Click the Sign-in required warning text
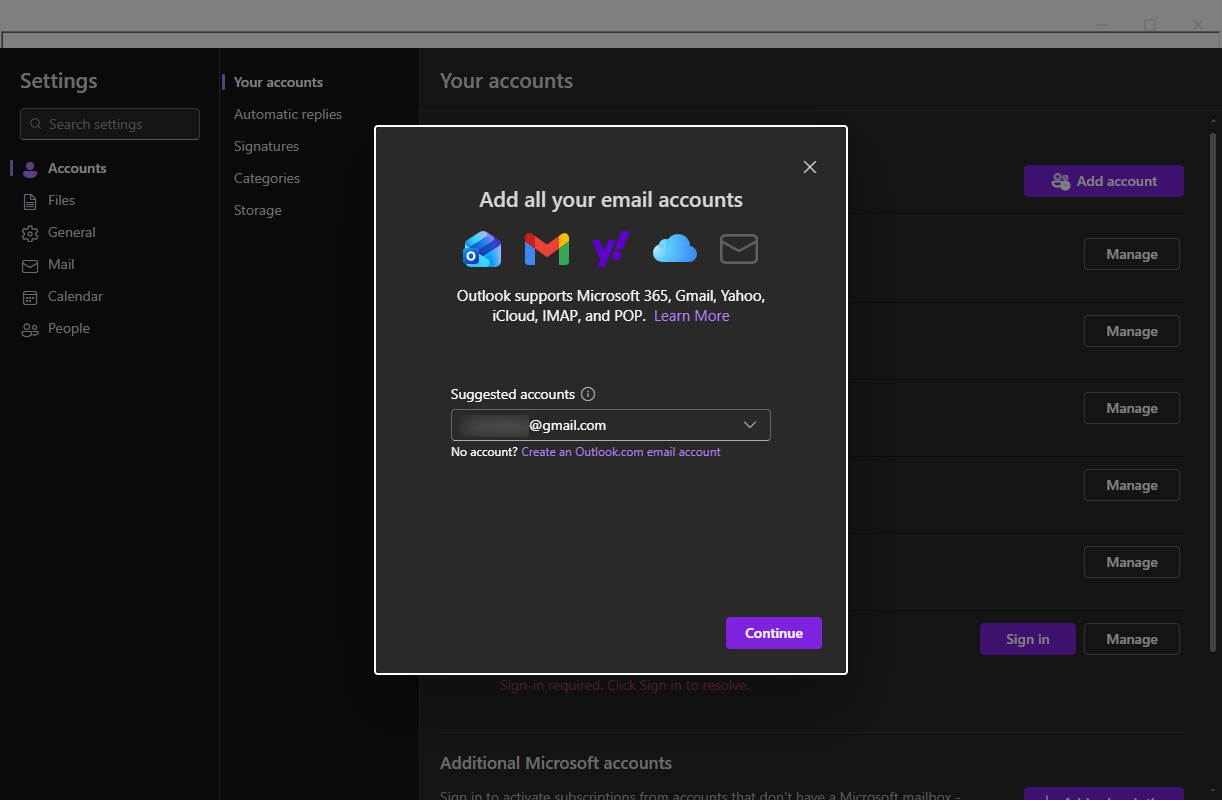 pos(624,685)
